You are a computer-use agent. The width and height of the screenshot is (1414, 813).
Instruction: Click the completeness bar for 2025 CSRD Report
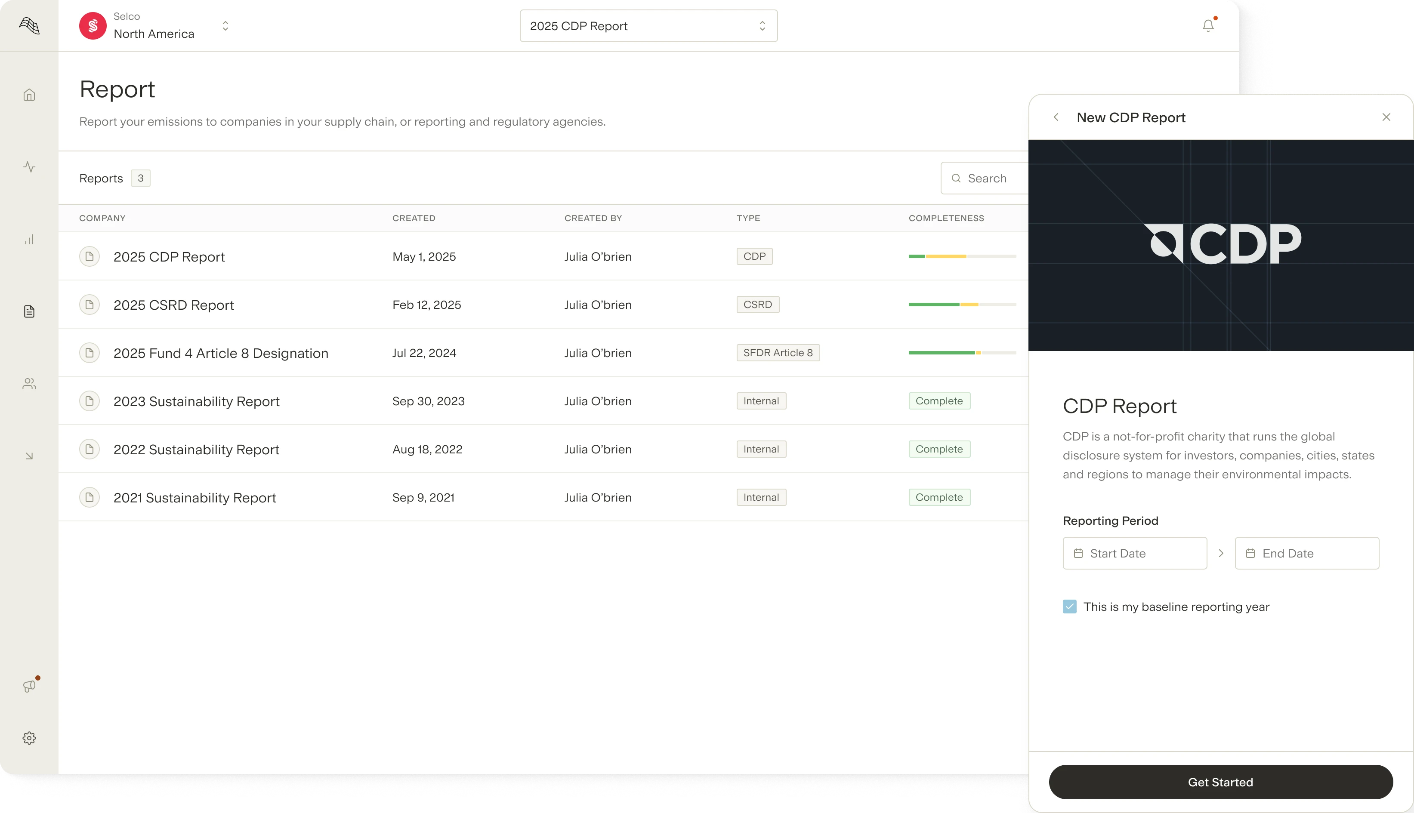pos(962,305)
